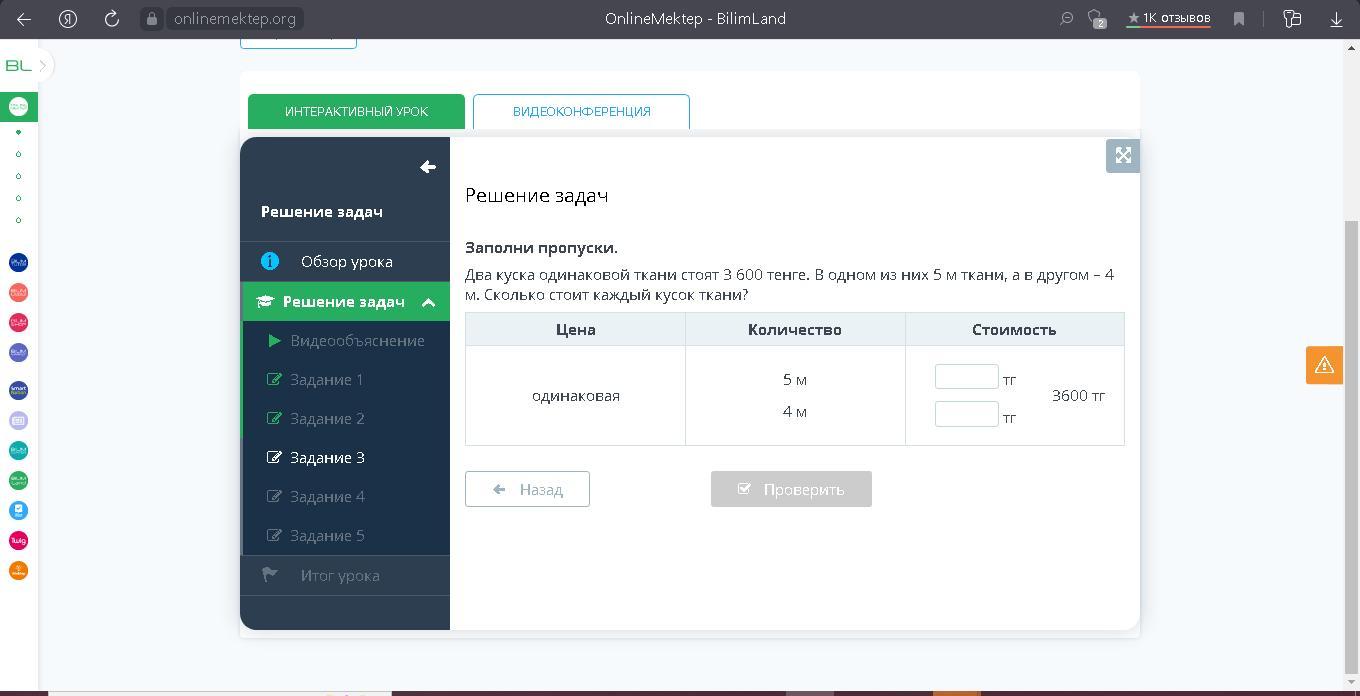Open the 1K отзывов site reviews
Image resolution: width=1360 pixels, height=696 pixels.
click(1168, 18)
